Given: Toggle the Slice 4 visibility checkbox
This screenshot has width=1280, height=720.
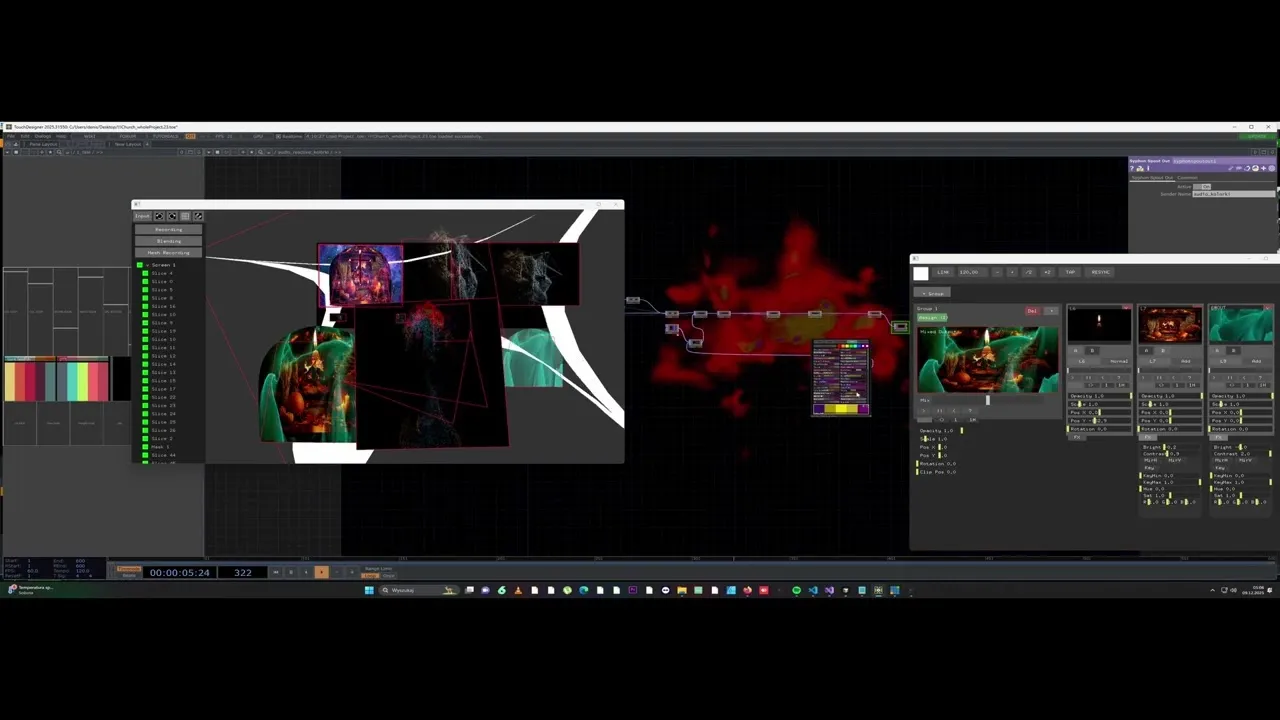Looking at the screenshot, I should [x=145, y=273].
